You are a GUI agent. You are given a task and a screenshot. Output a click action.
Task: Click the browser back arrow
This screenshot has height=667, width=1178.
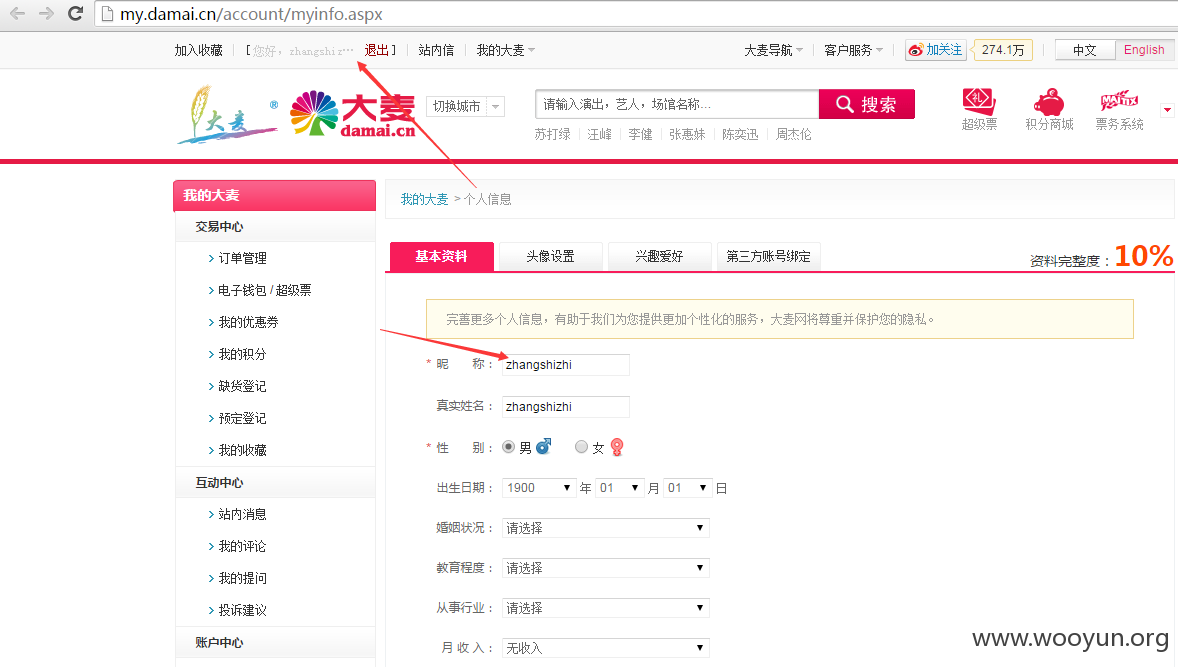17,14
